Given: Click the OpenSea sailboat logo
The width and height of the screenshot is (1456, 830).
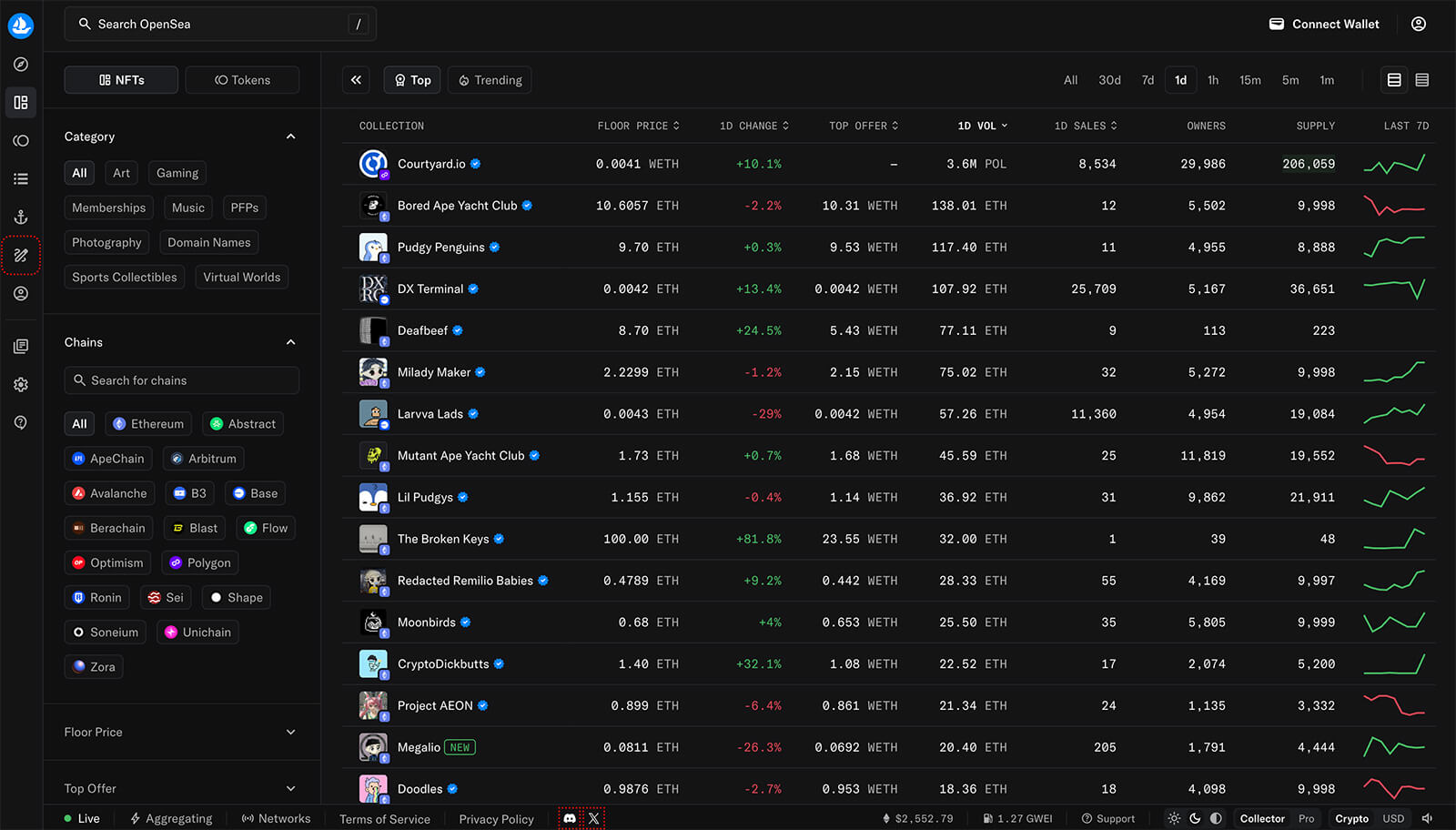Looking at the screenshot, I should click(x=21, y=25).
